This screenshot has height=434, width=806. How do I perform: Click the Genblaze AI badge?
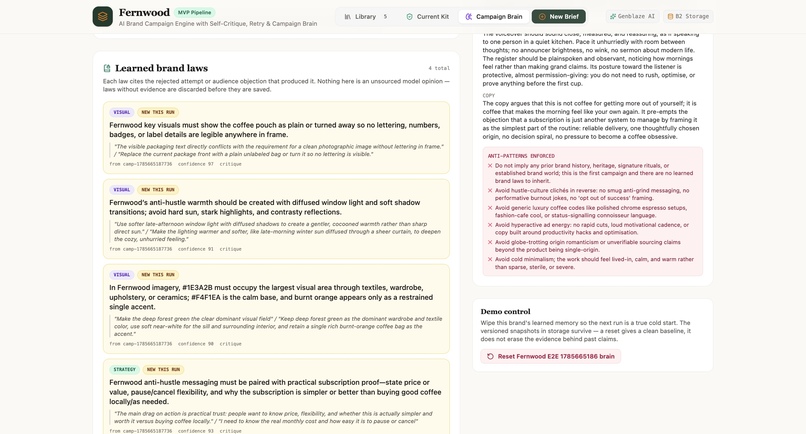[632, 16]
